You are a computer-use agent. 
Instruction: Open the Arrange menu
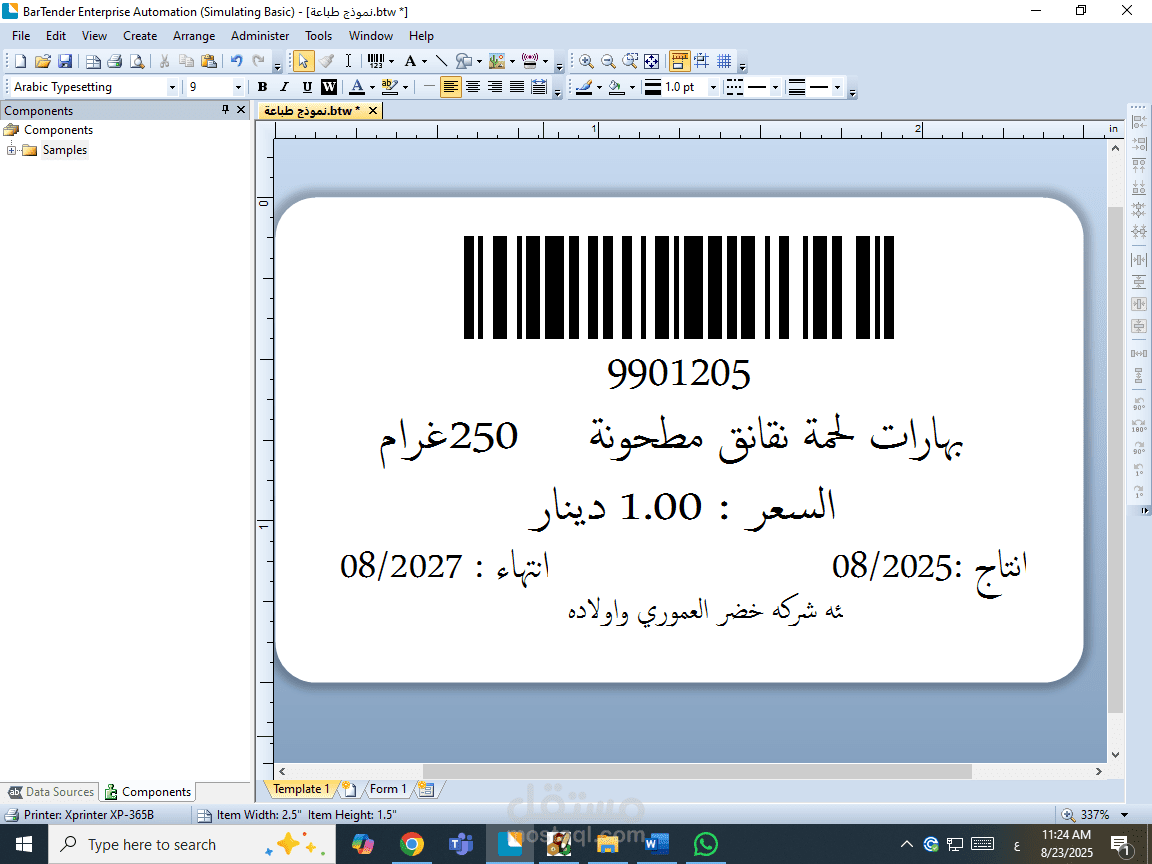tap(194, 36)
